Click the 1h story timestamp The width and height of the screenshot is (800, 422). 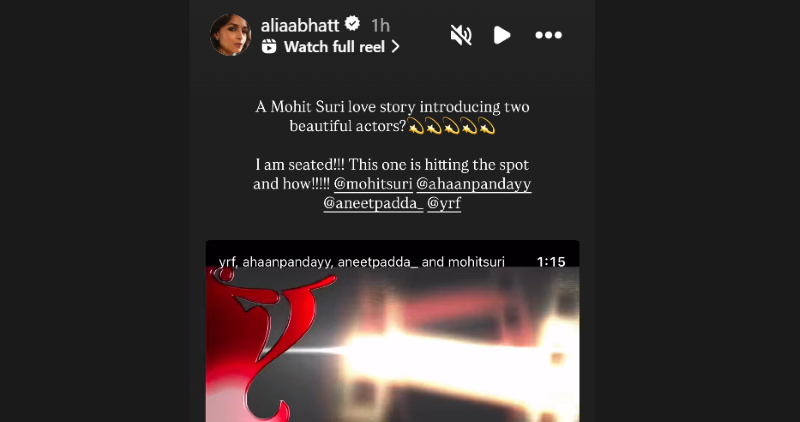380,25
